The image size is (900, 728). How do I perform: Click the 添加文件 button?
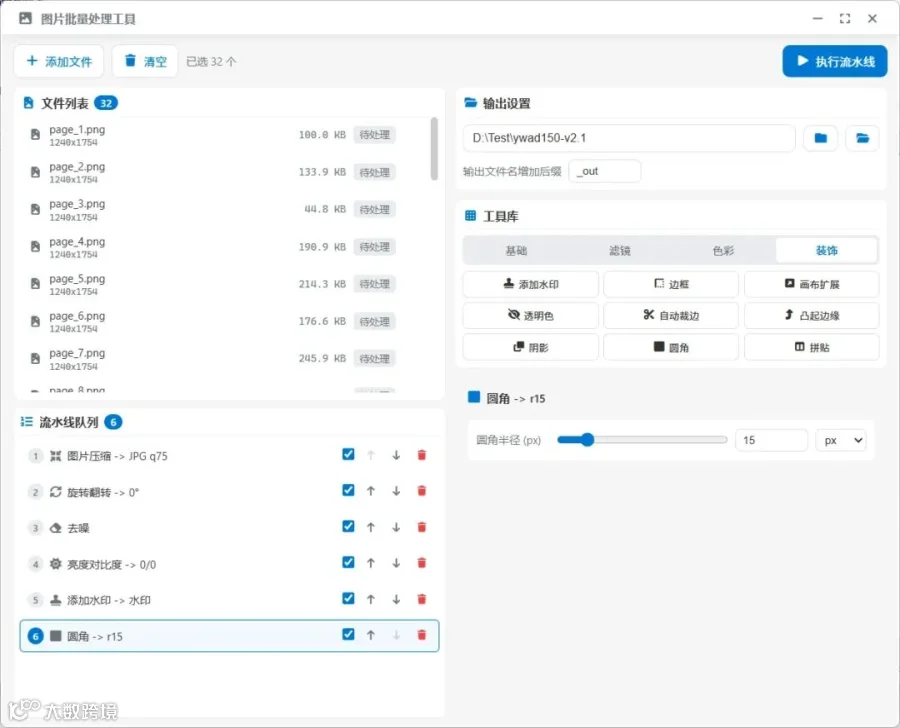coord(59,61)
